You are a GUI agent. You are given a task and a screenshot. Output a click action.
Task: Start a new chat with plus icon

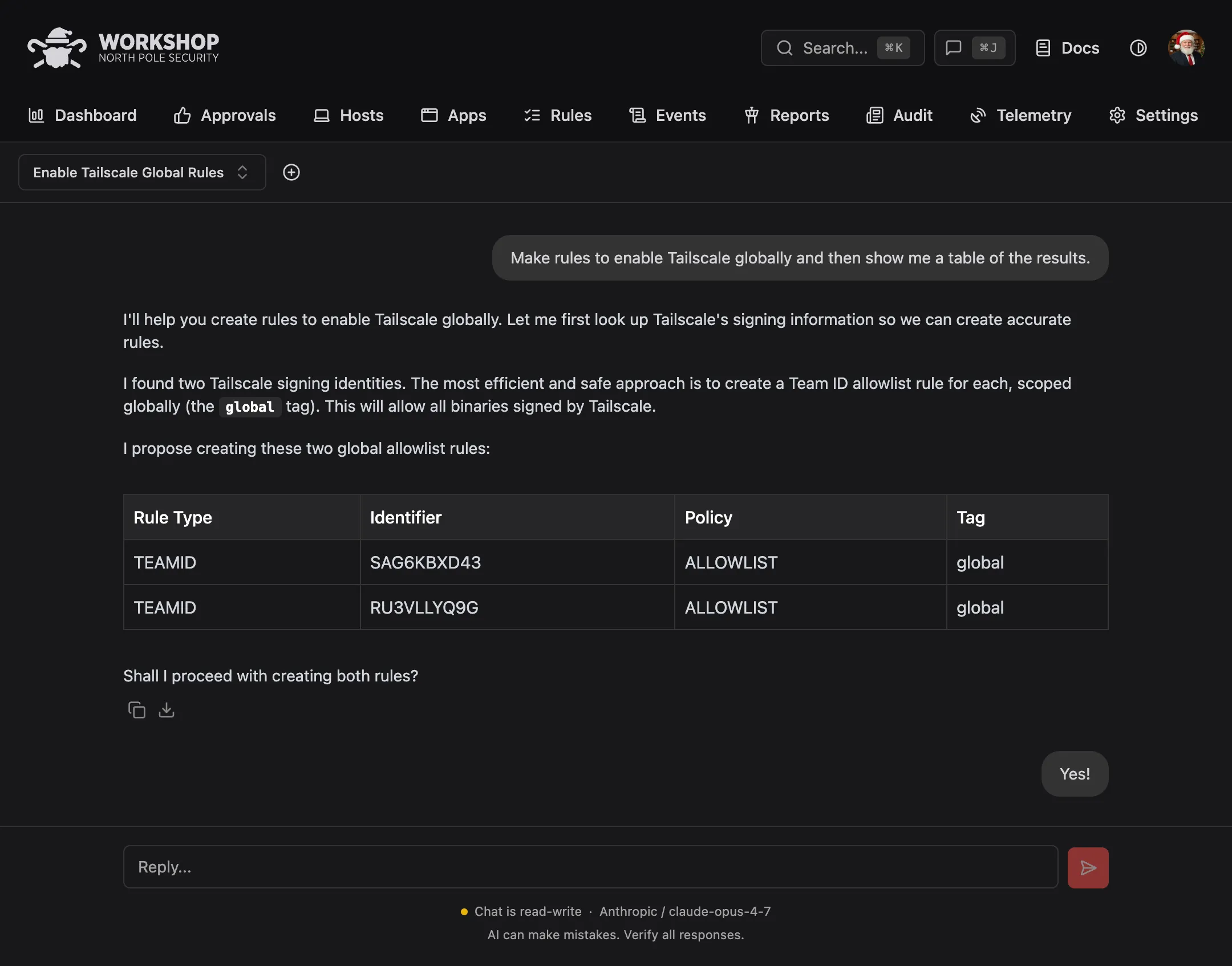(291, 172)
